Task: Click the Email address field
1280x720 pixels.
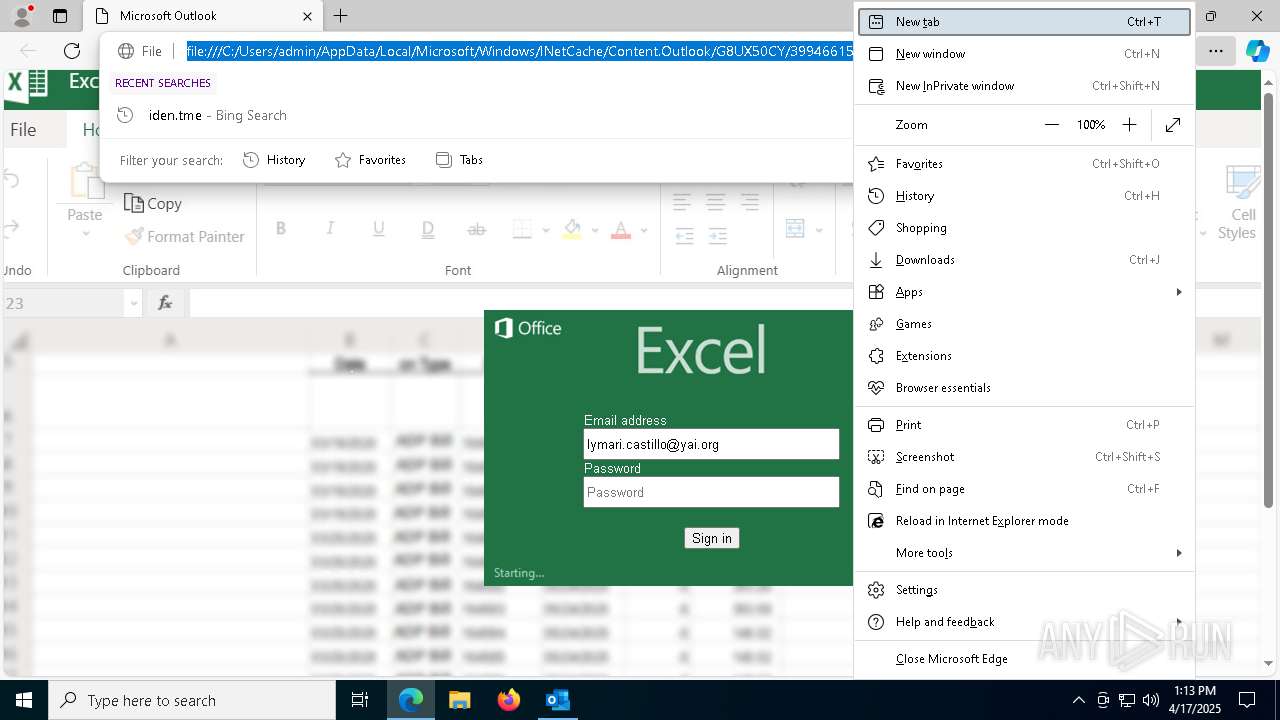Action: pos(711,444)
